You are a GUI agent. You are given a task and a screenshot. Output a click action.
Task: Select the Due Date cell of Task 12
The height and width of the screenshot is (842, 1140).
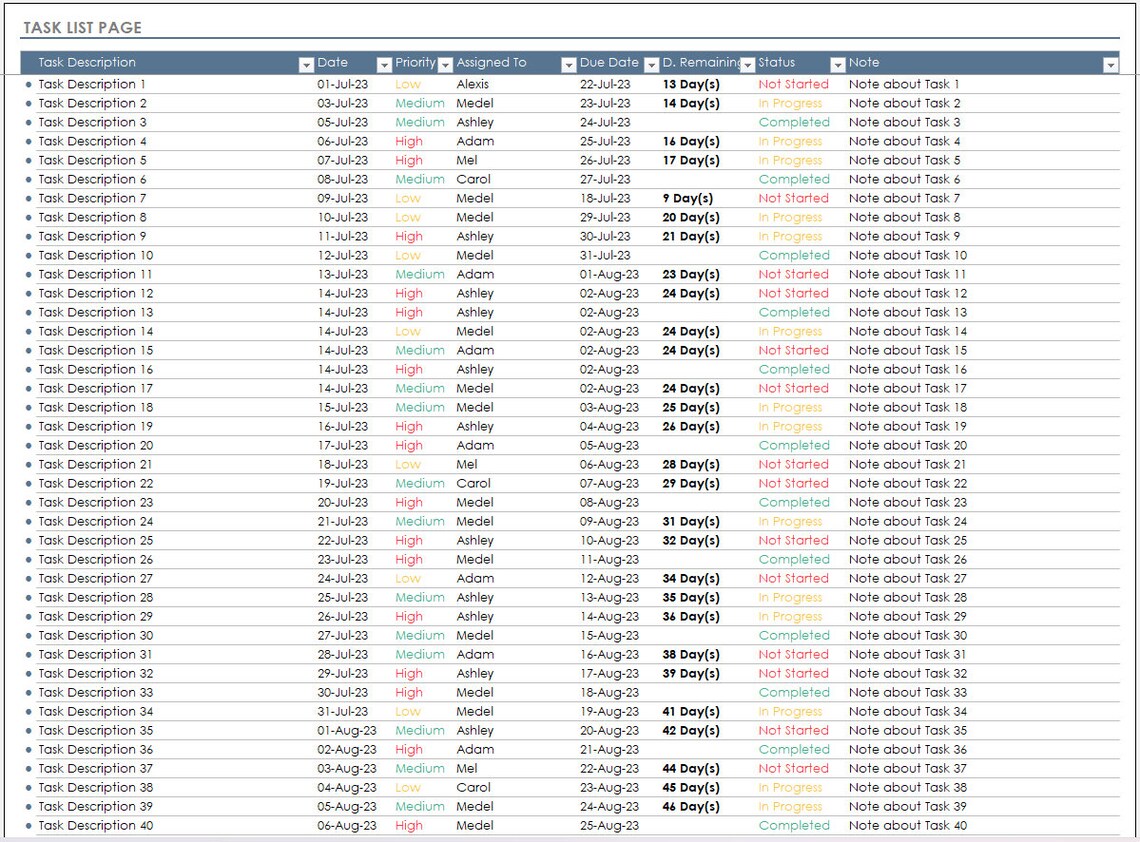[611, 294]
